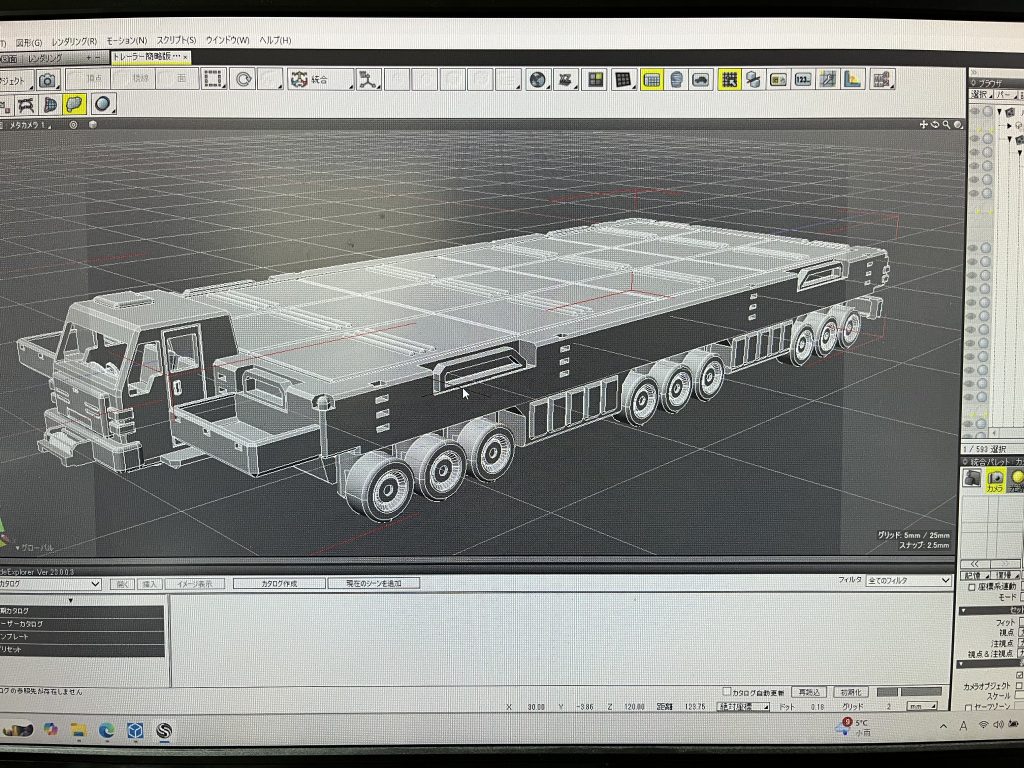Click the X coordinate value field
Image resolution: width=1024 pixels, height=768 pixels.
point(536,707)
